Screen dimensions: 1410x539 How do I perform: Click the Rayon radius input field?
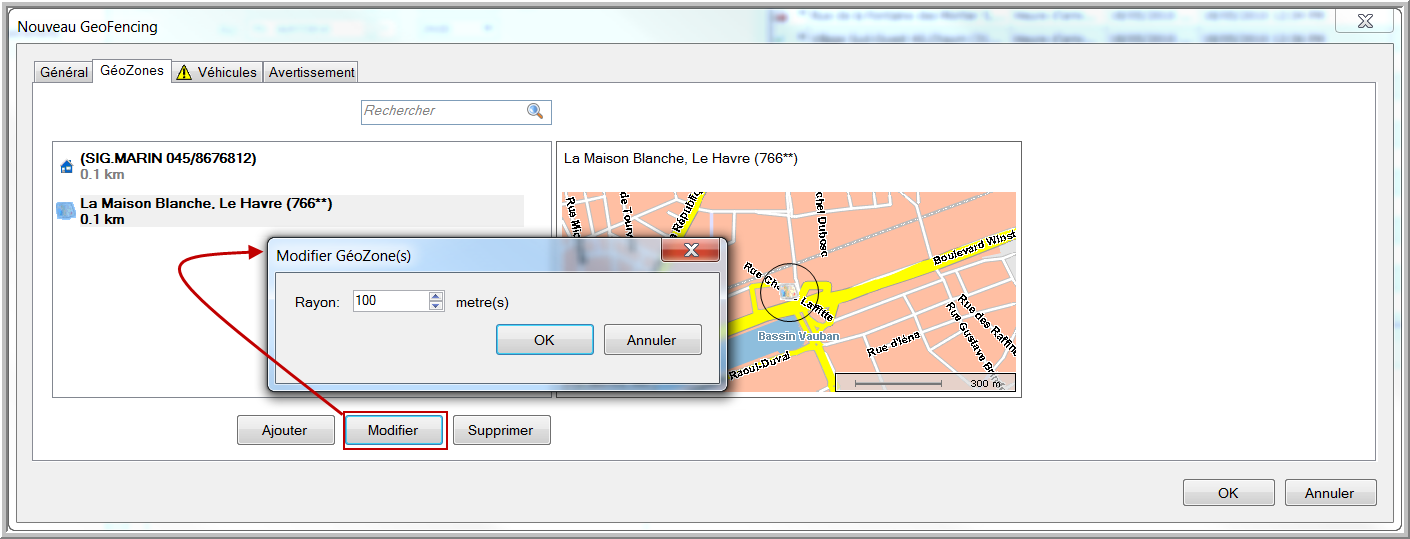pyautogui.click(x=390, y=301)
